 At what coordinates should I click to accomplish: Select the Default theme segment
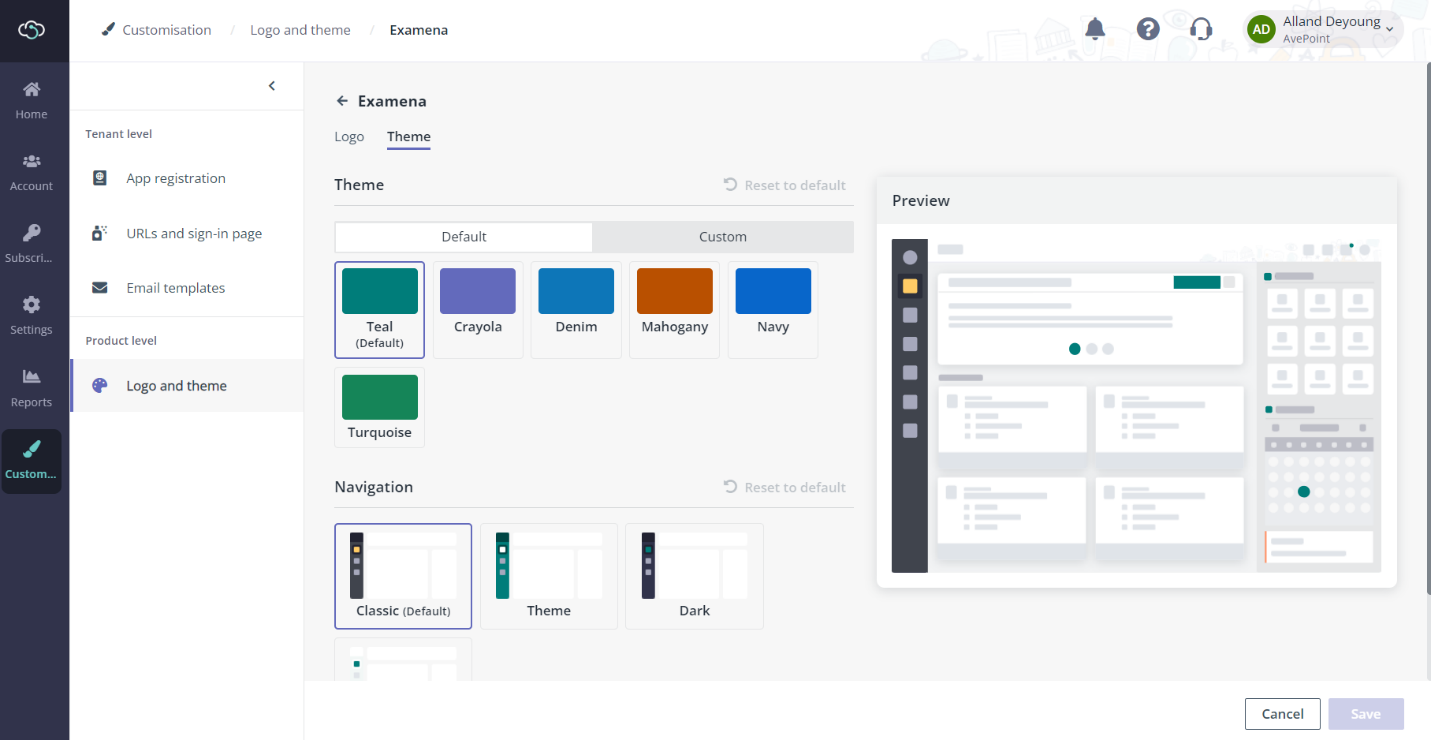click(x=464, y=237)
